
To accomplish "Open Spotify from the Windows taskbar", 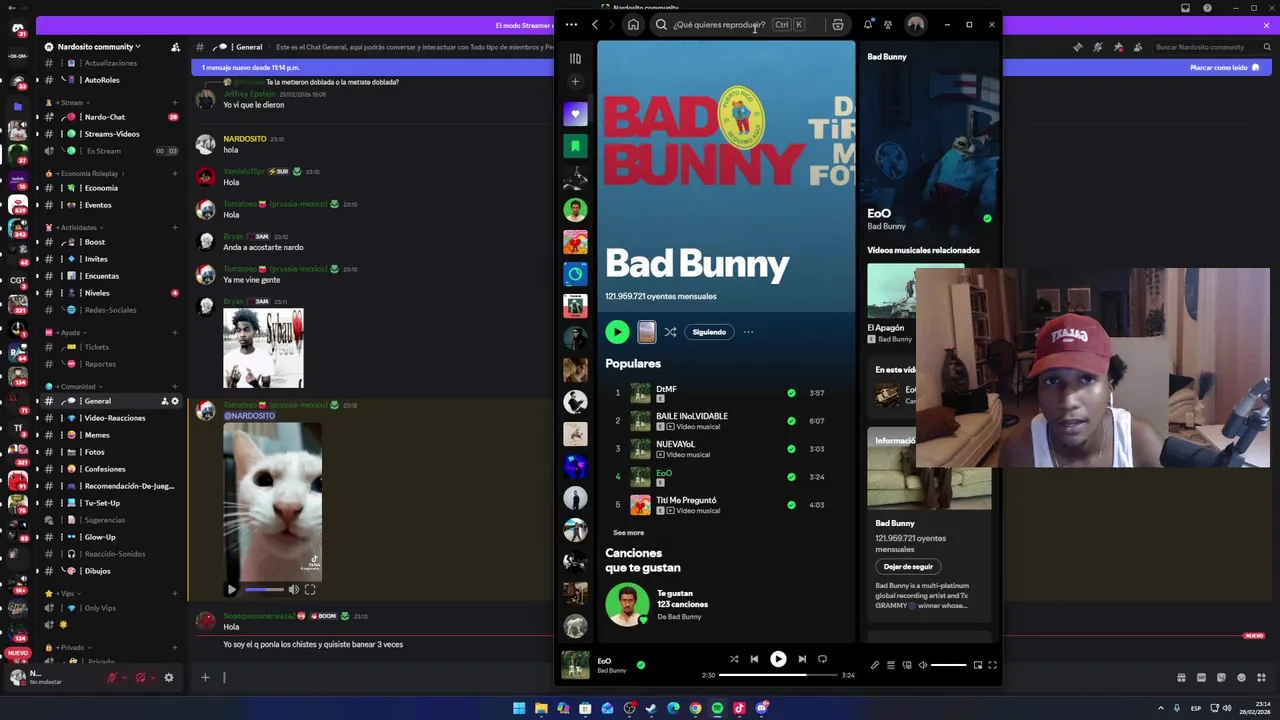I will pos(717,708).
